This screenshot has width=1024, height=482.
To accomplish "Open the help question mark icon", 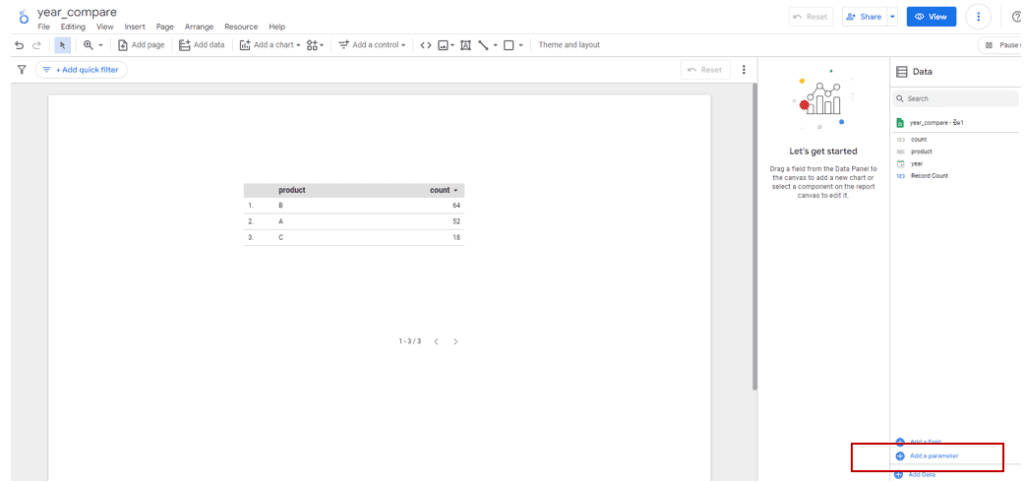I will (1016, 17).
